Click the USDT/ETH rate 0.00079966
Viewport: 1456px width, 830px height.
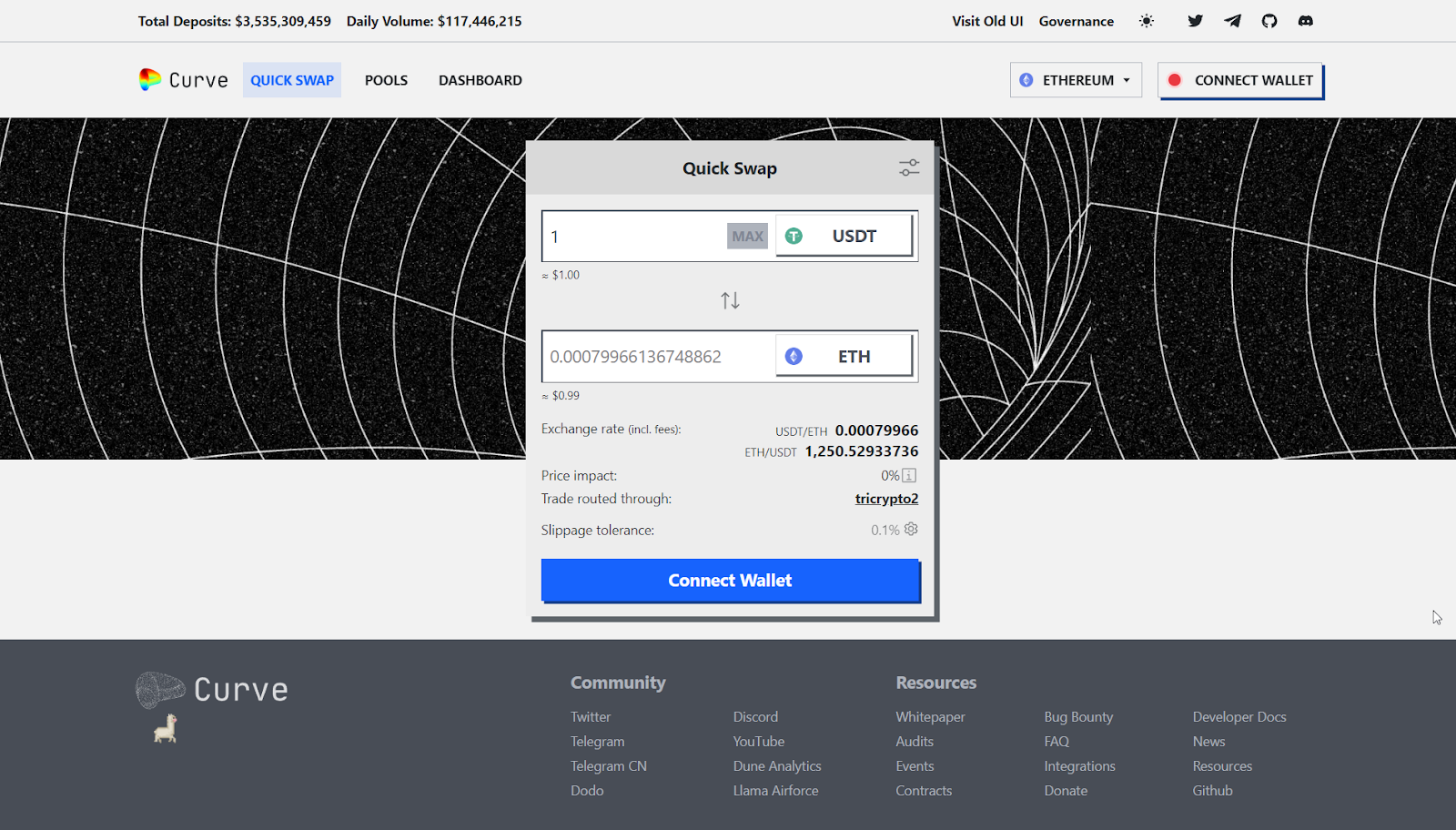pyautogui.click(x=877, y=430)
